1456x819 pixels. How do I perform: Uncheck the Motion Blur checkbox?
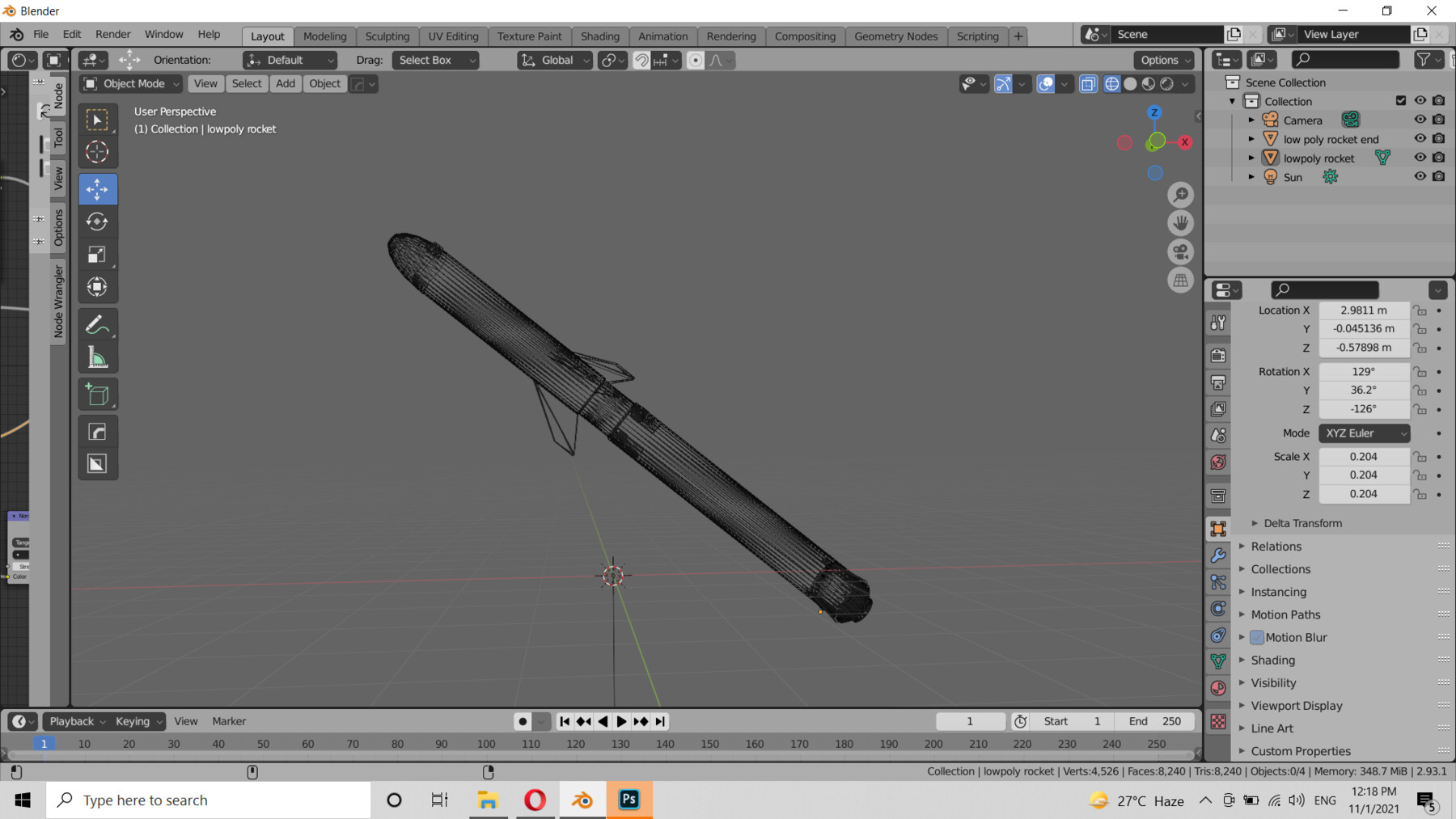pos(1256,637)
